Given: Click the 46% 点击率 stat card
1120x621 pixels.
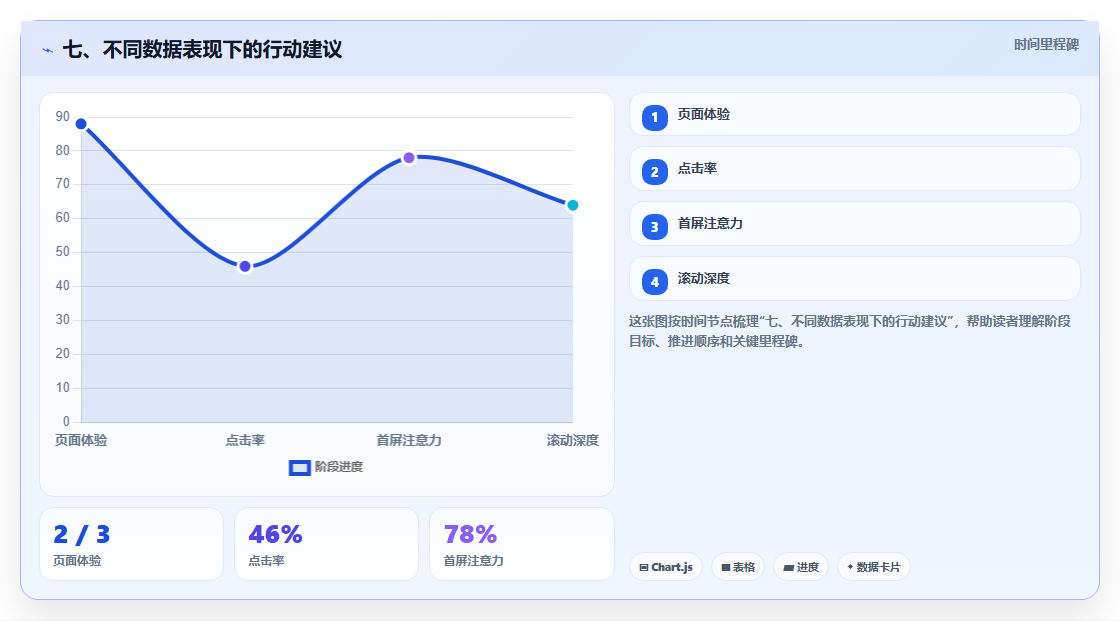Looking at the screenshot, I should coord(326,545).
